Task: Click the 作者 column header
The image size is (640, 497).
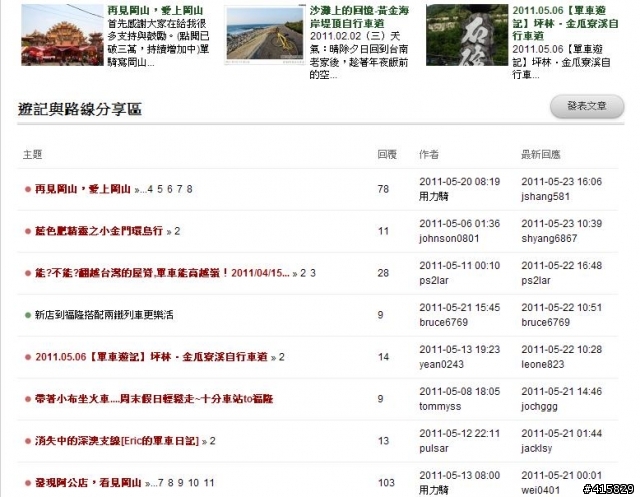Action: tap(429, 155)
